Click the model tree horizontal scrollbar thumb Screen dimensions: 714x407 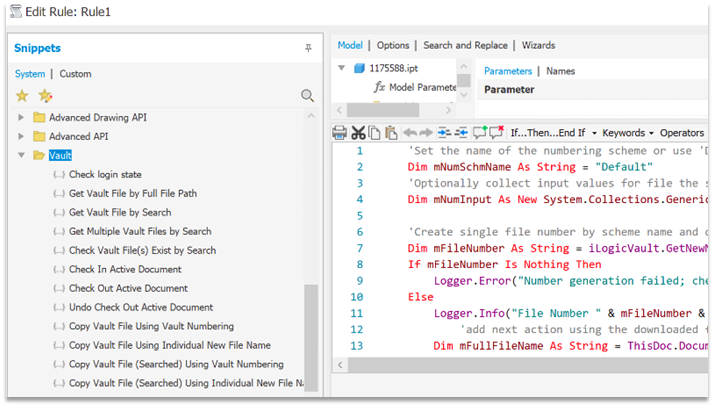383,110
